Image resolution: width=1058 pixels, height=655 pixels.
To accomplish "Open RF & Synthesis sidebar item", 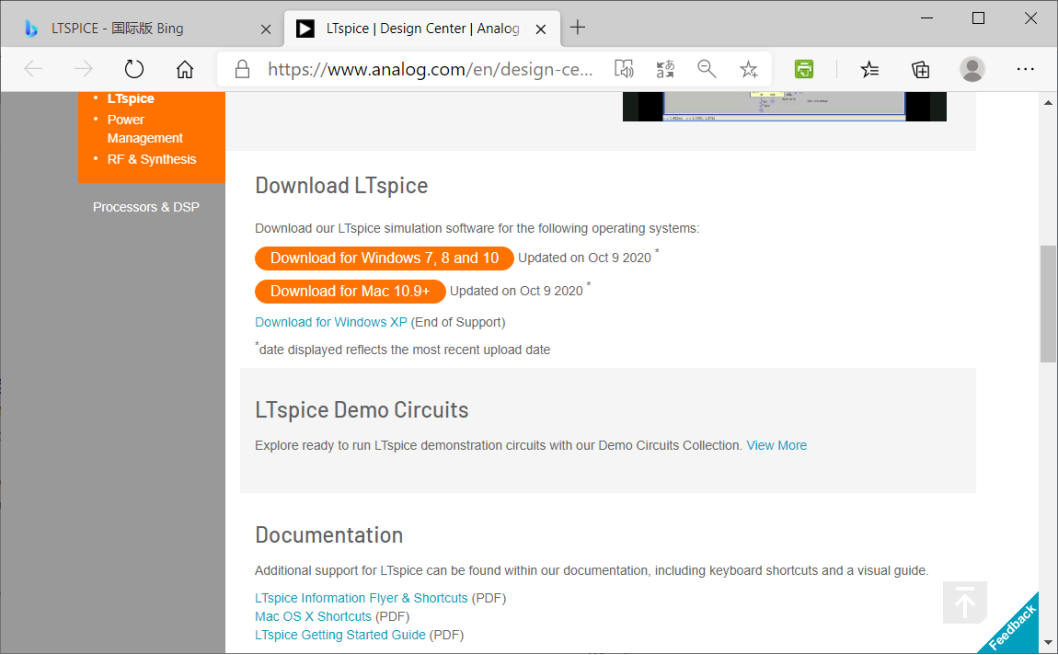I will tap(152, 159).
